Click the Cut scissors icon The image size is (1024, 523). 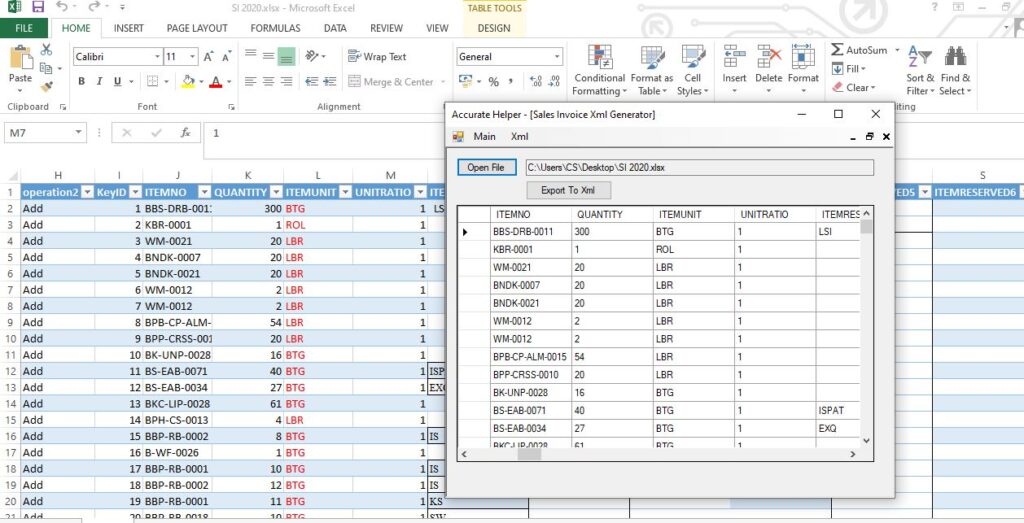tap(46, 50)
